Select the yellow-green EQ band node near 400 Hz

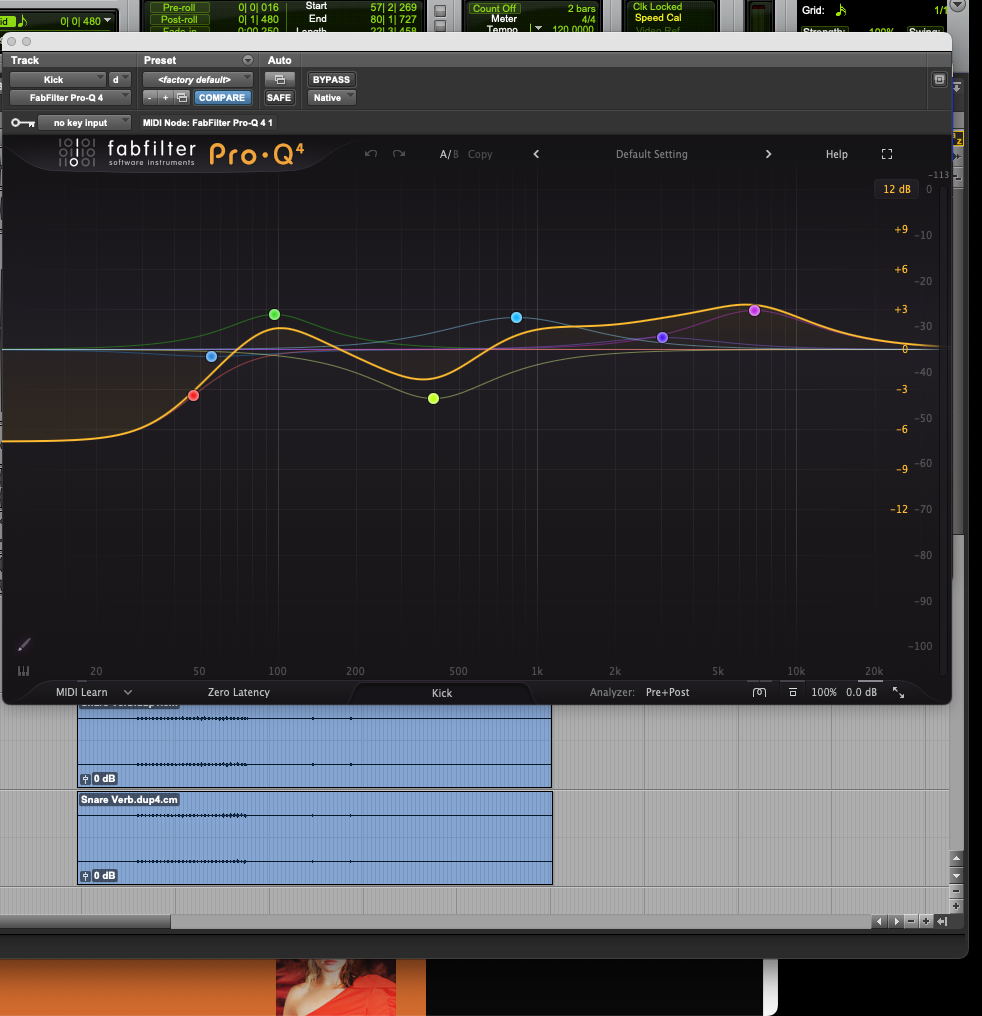coord(433,398)
